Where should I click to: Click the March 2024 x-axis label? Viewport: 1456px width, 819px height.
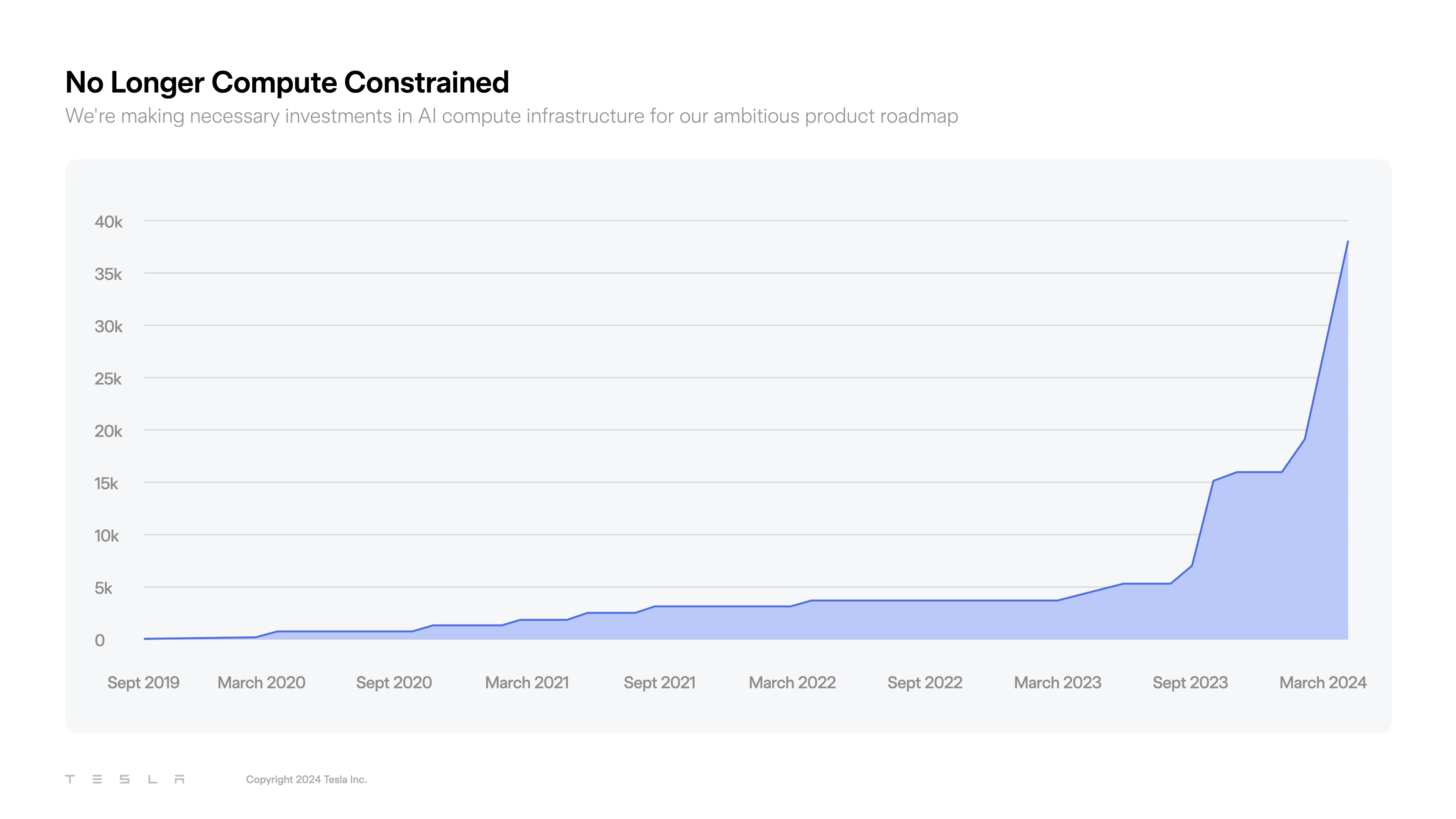coord(1323,683)
